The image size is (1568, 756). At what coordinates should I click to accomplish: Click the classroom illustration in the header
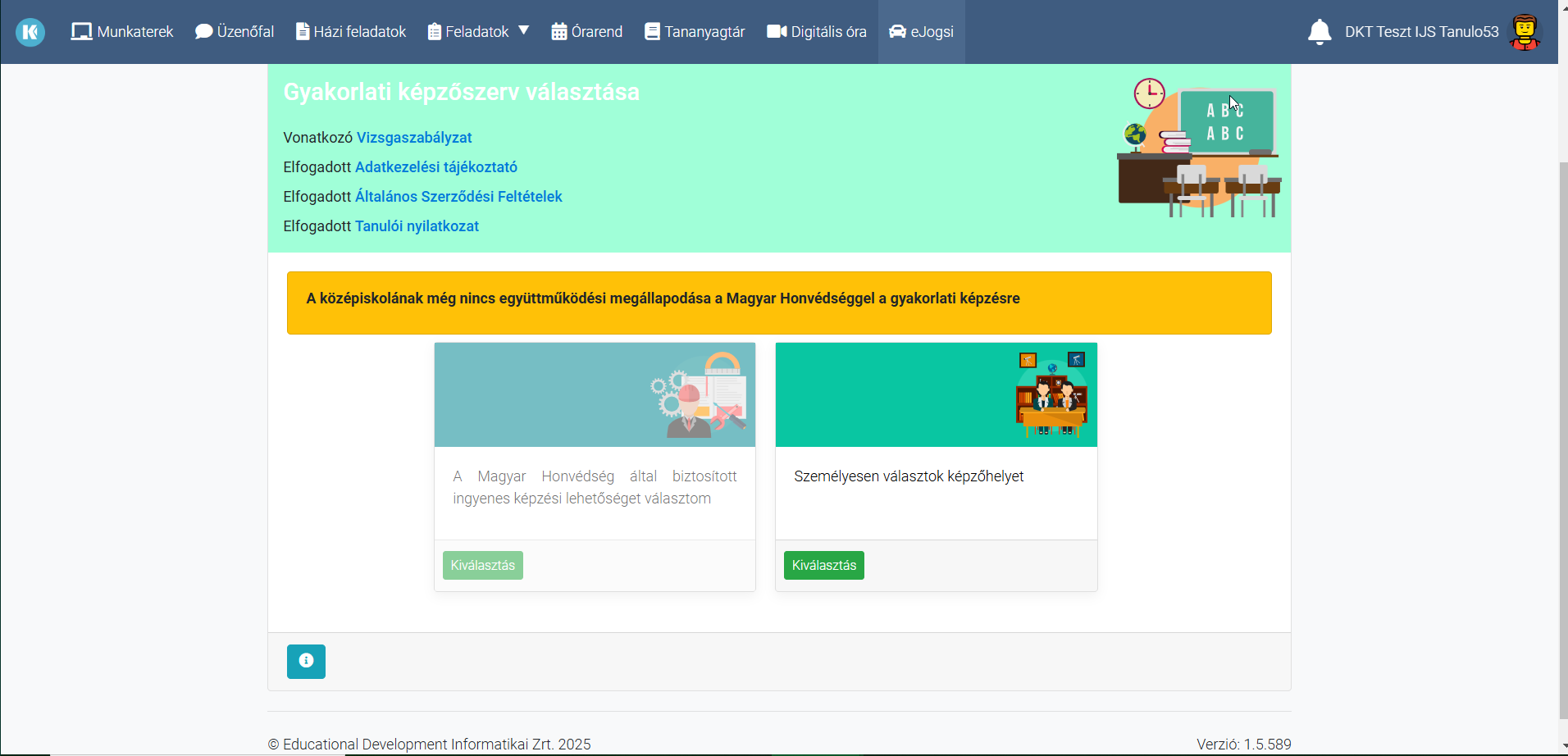click(x=1199, y=148)
